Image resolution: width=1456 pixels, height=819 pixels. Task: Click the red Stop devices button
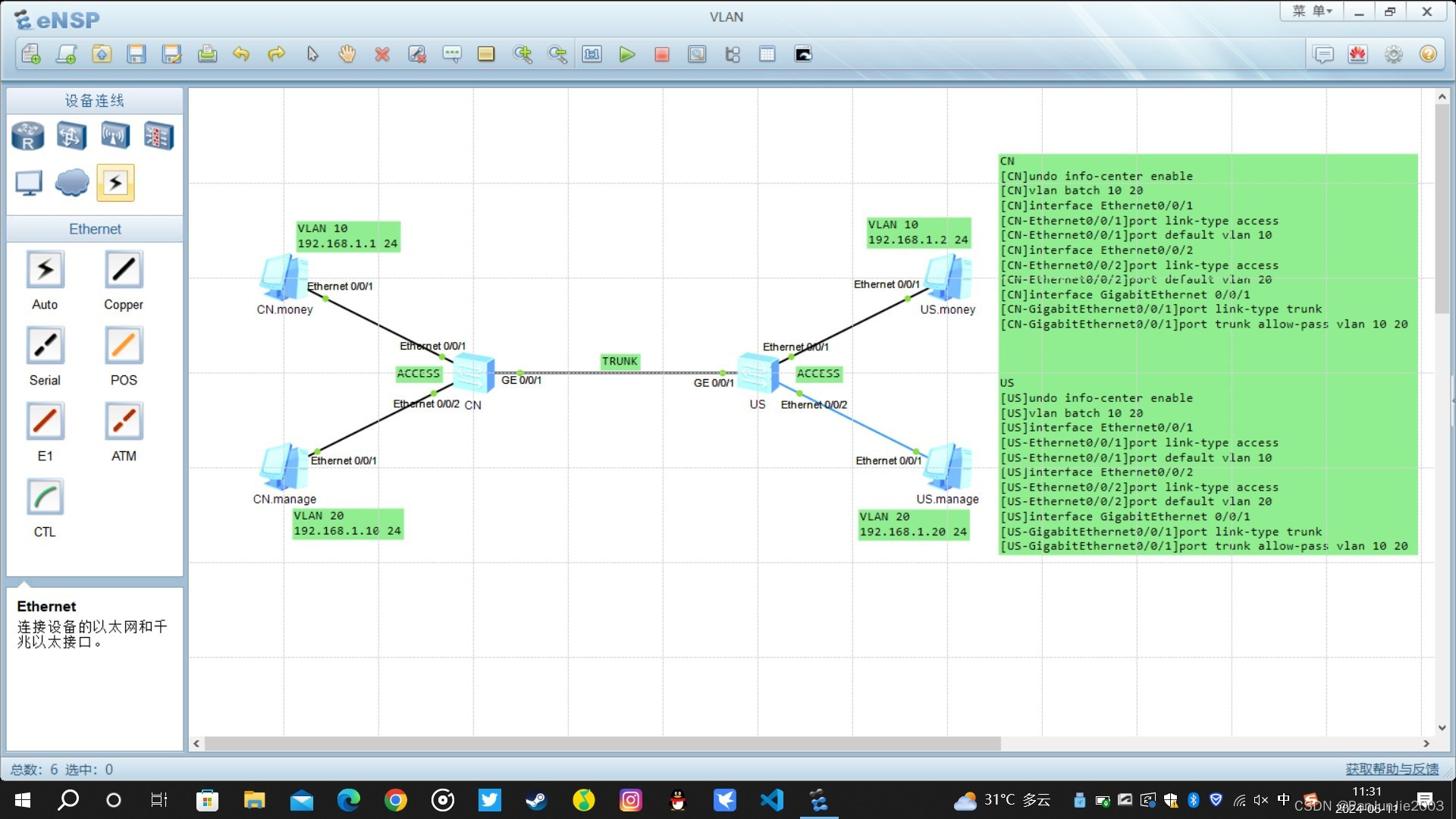click(661, 55)
